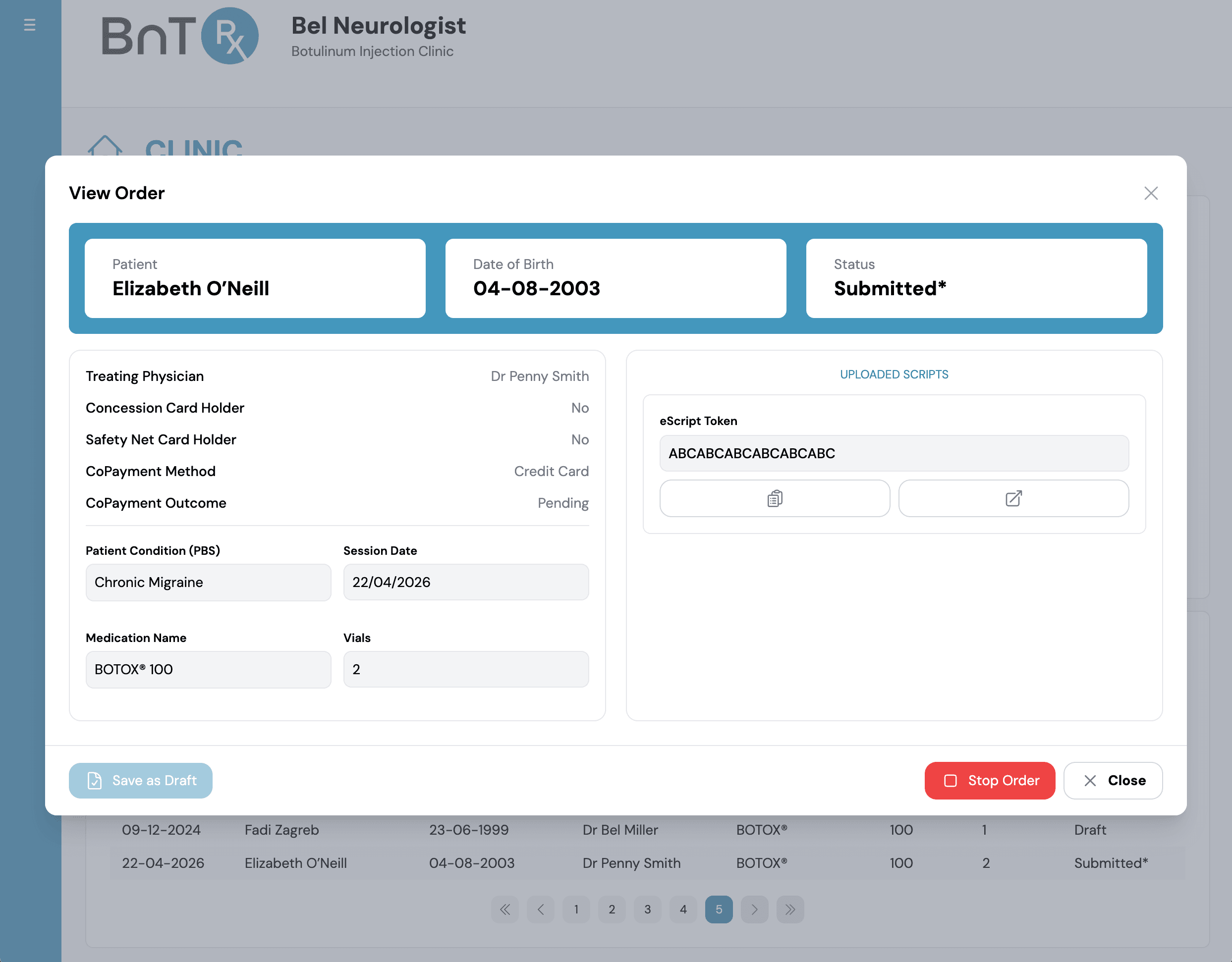Click the Safety Net Card Holder label
Screen dimensions: 1232x962
161,440
